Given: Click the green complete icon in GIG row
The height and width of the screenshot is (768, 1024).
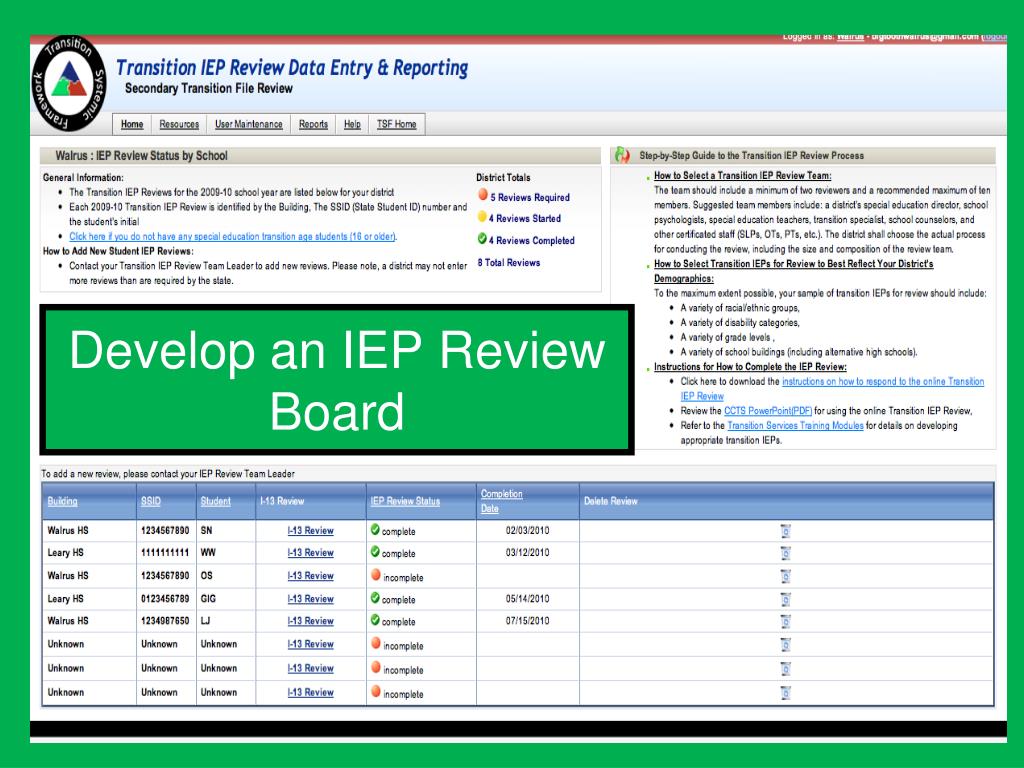Looking at the screenshot, I should [375, 598].
